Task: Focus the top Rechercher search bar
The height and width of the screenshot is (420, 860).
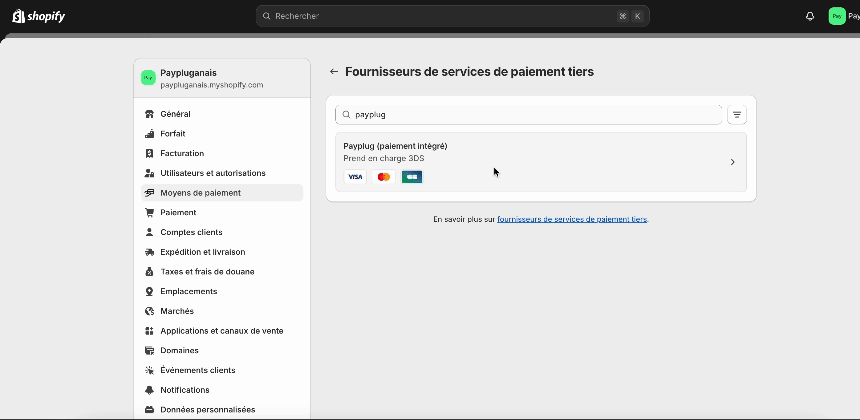Action: (452, 16)
